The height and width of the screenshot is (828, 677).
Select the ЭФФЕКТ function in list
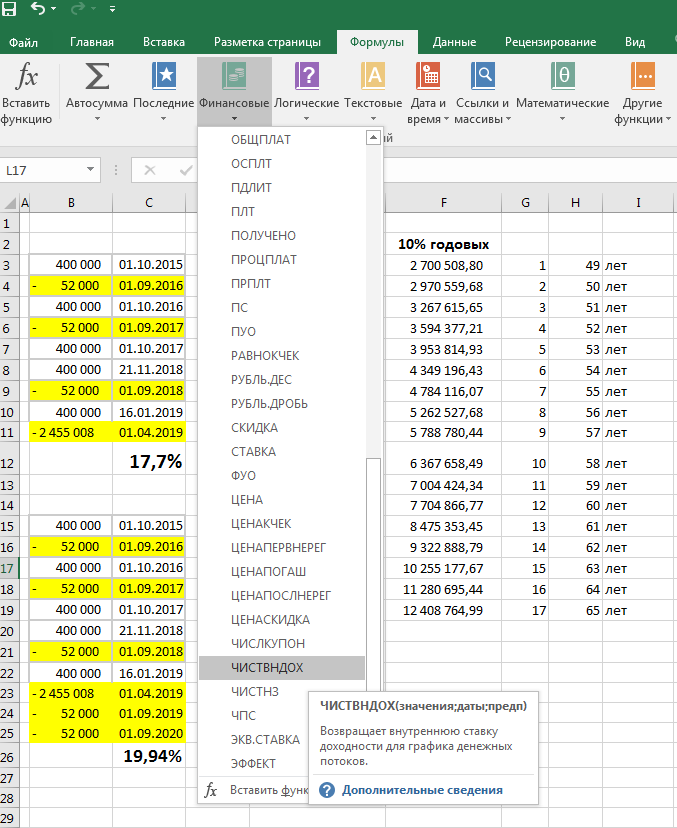click(x=253, y=764)
